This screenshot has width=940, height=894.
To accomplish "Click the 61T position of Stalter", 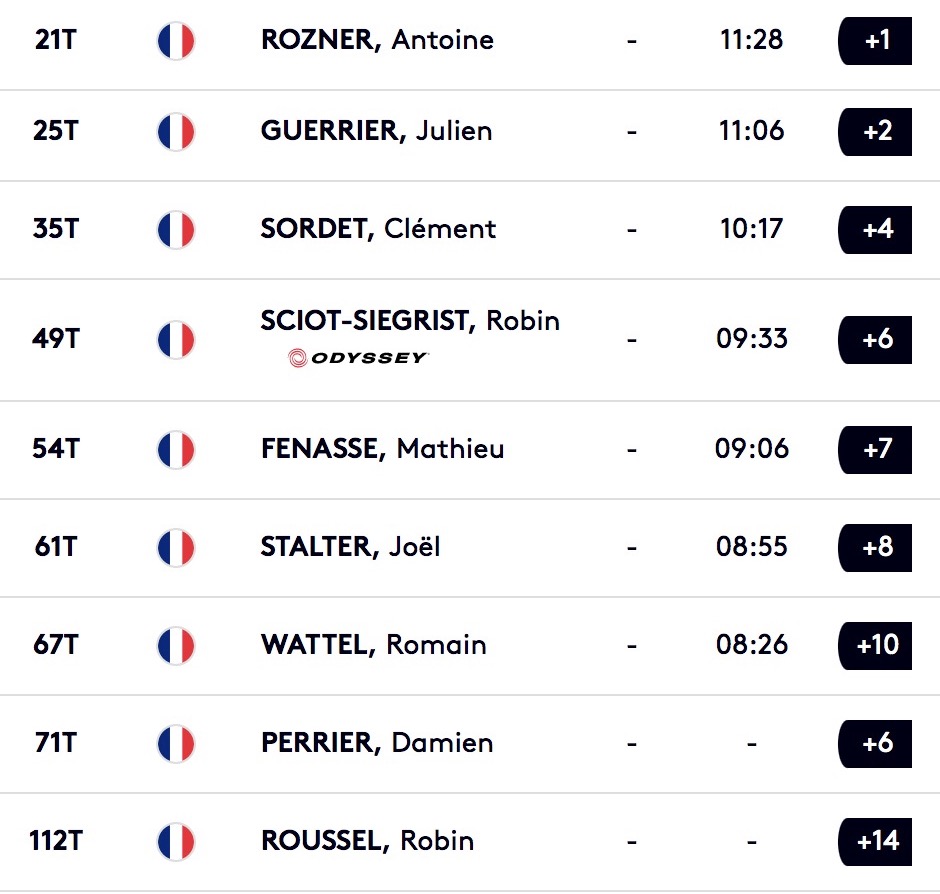I will click(x=56, y=547).
